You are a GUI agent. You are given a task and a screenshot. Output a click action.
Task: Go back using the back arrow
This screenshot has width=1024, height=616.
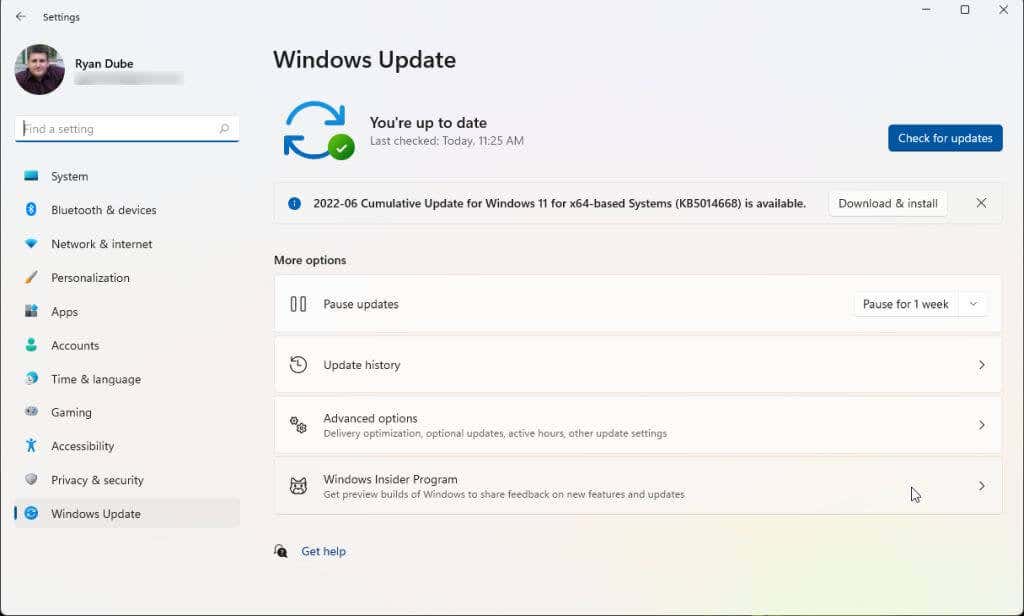pyautogui.click(x=21, y=17)
